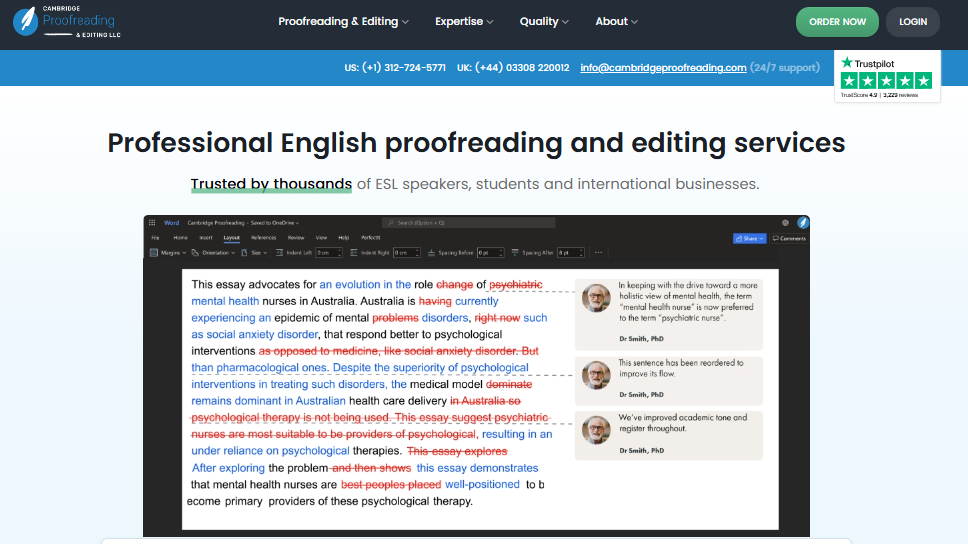968x544 pixels.
Task: Click the Spacing After stepper arrows
Action: (581, 253)
